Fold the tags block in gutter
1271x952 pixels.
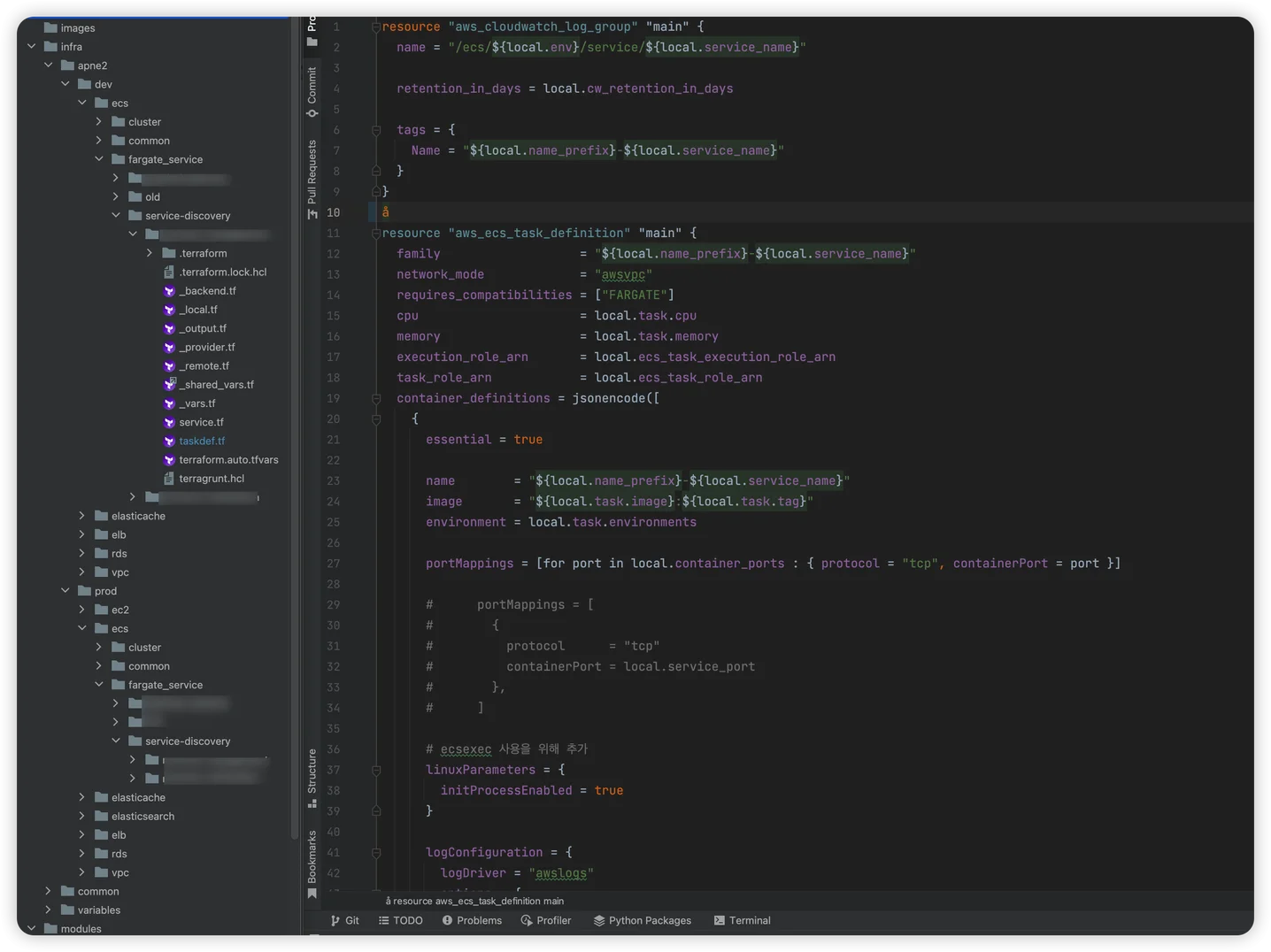tap(376, 130)
